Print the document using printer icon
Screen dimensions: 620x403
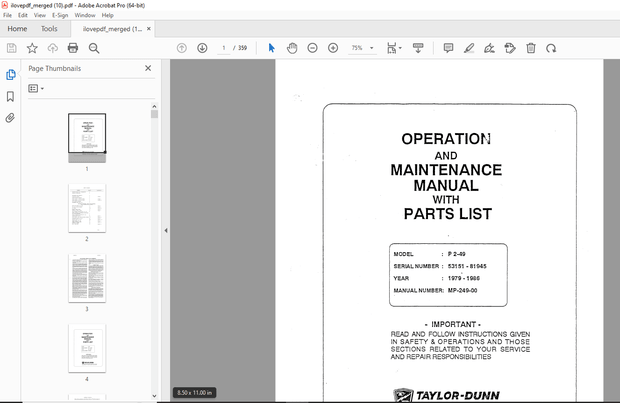coord(73,48)
